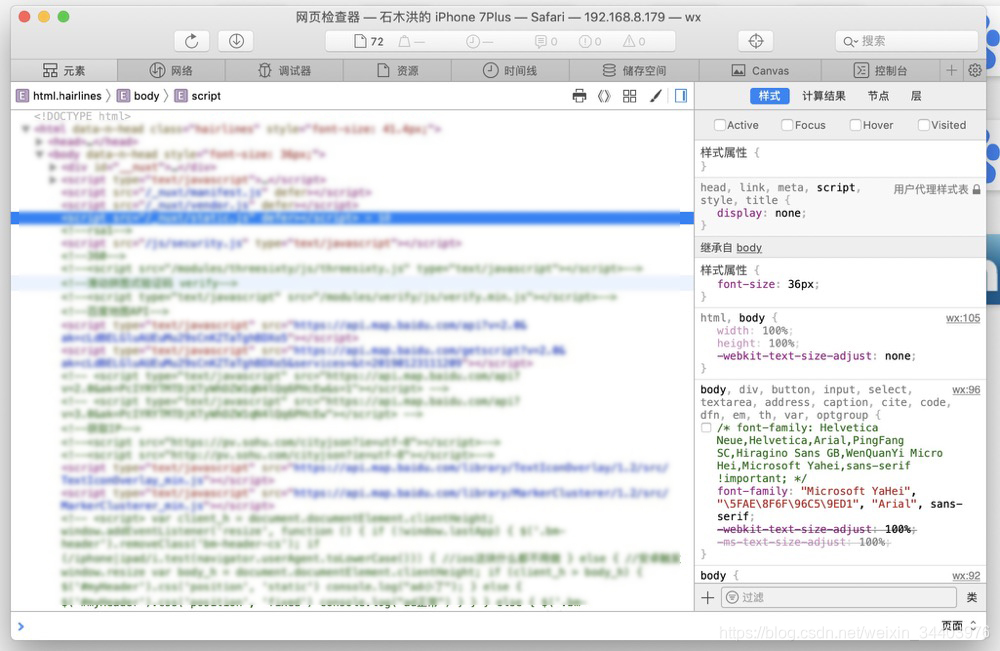The height and width of the screenshot is (651, 1000).
Task: Click the inherited body link in 继承自
Action: pos(749,247)
